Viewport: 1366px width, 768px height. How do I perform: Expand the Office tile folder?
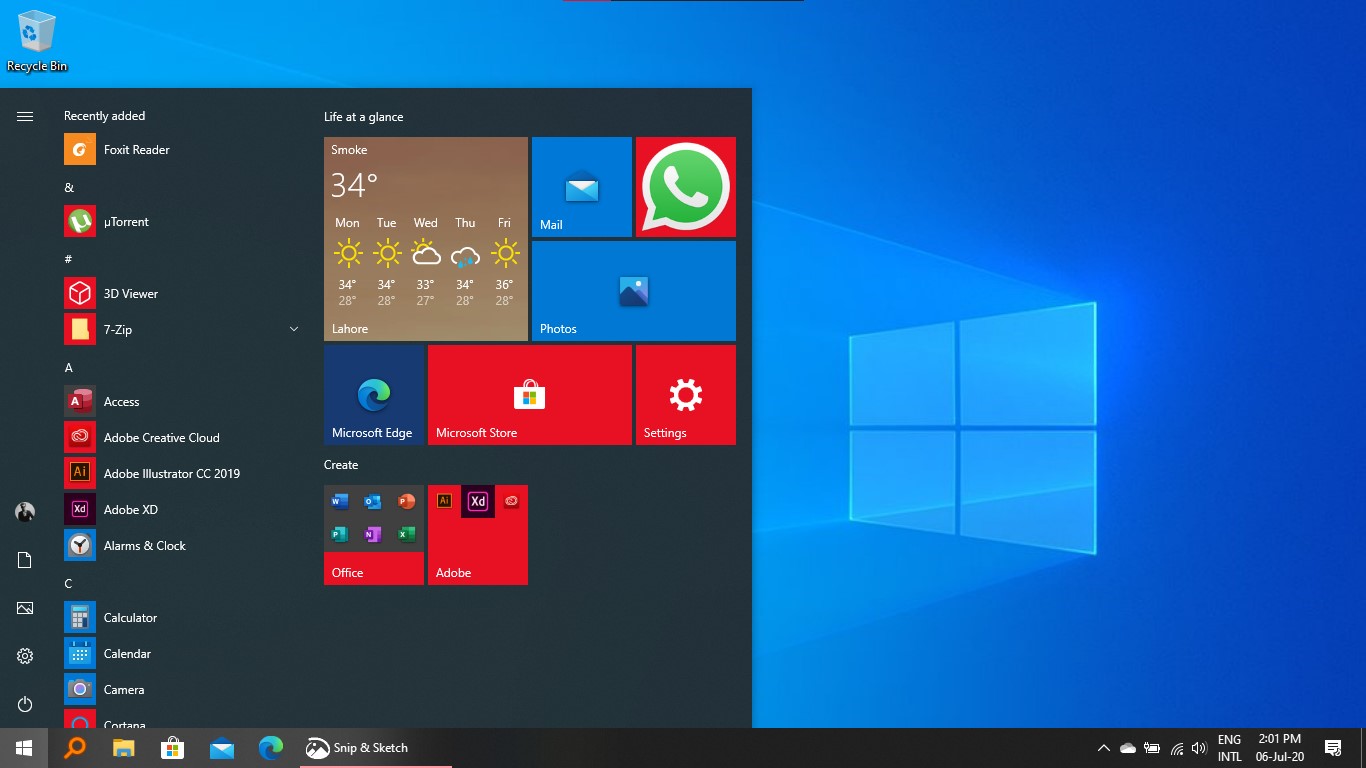pos(374,535)
